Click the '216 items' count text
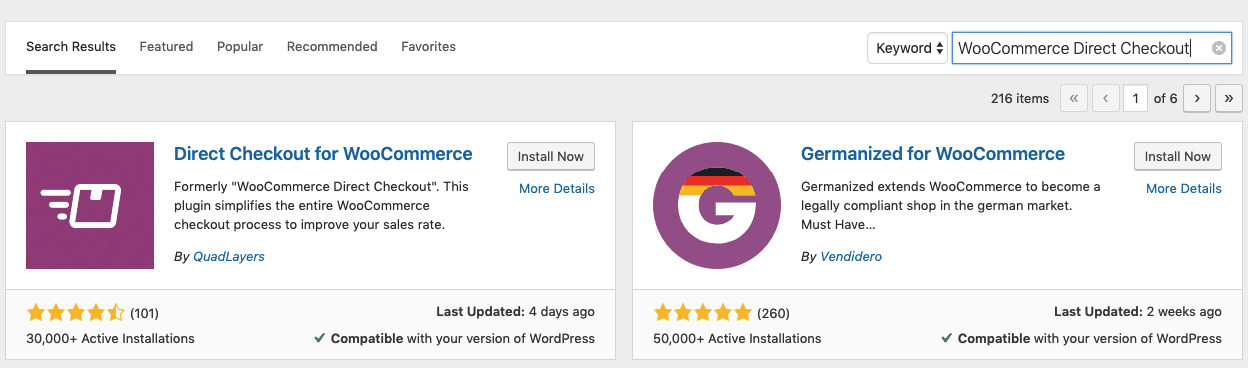 click(1020, 98)
